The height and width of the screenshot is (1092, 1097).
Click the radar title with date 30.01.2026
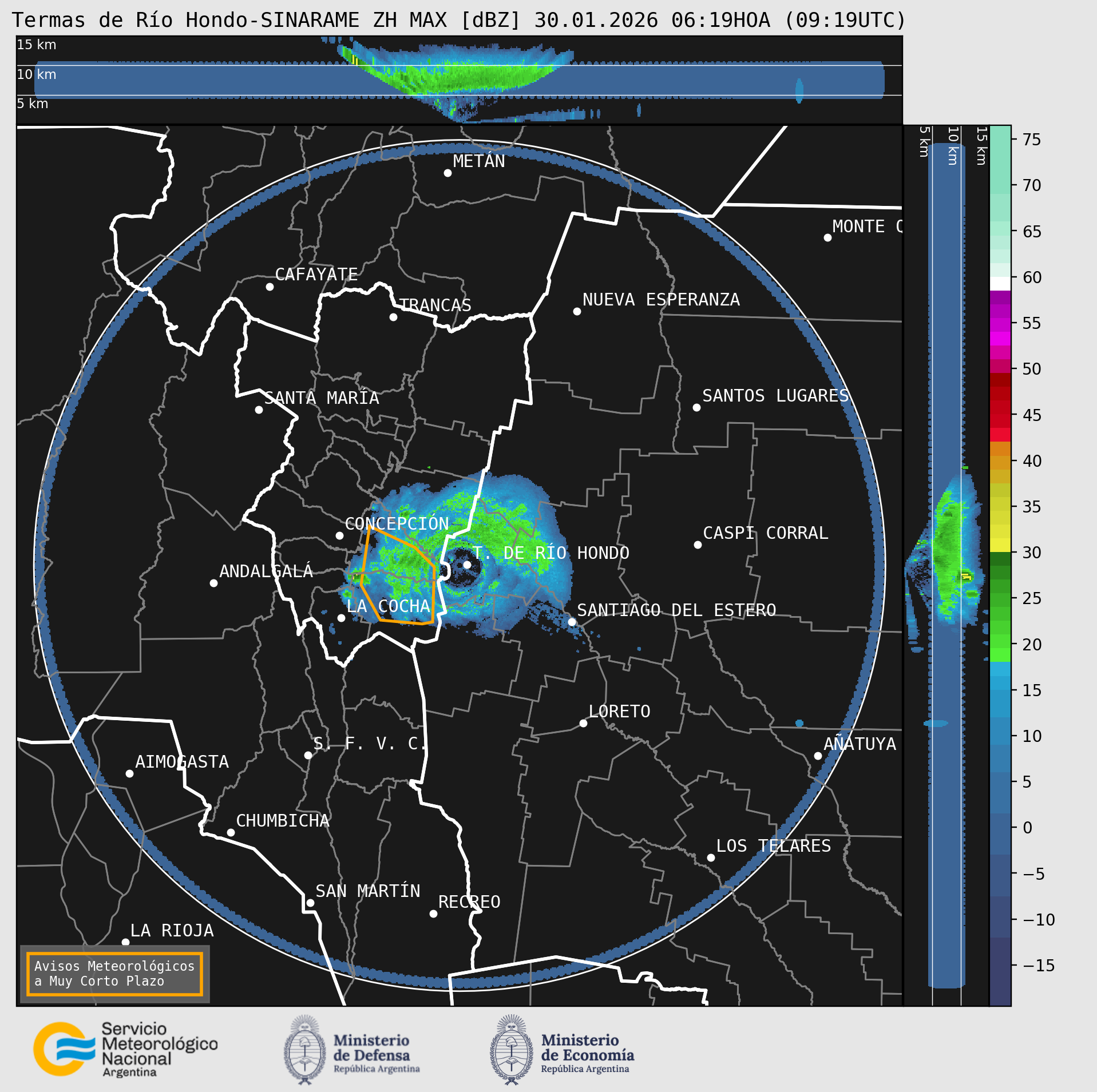click(x=459, y=20)
